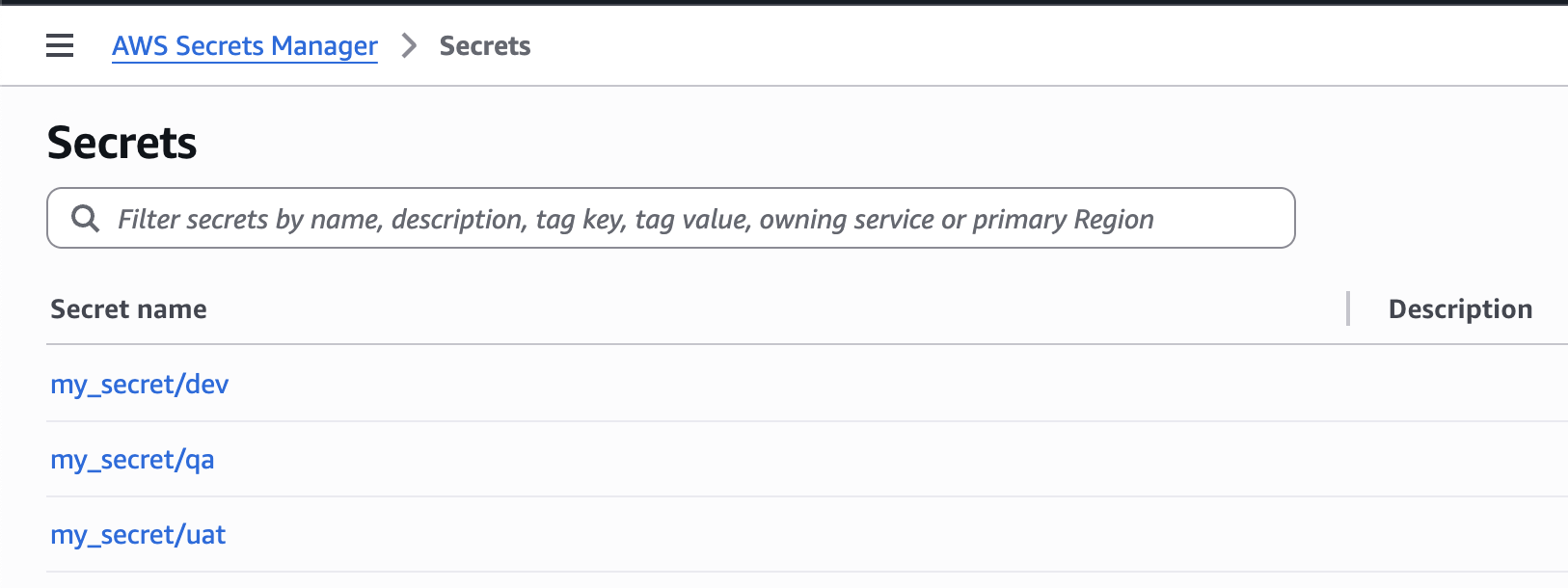Navigate back using AWS Secrets Manager link
Image resolution: width=1568 pixels, height=588 pixels.
click(x=244, y=45)
